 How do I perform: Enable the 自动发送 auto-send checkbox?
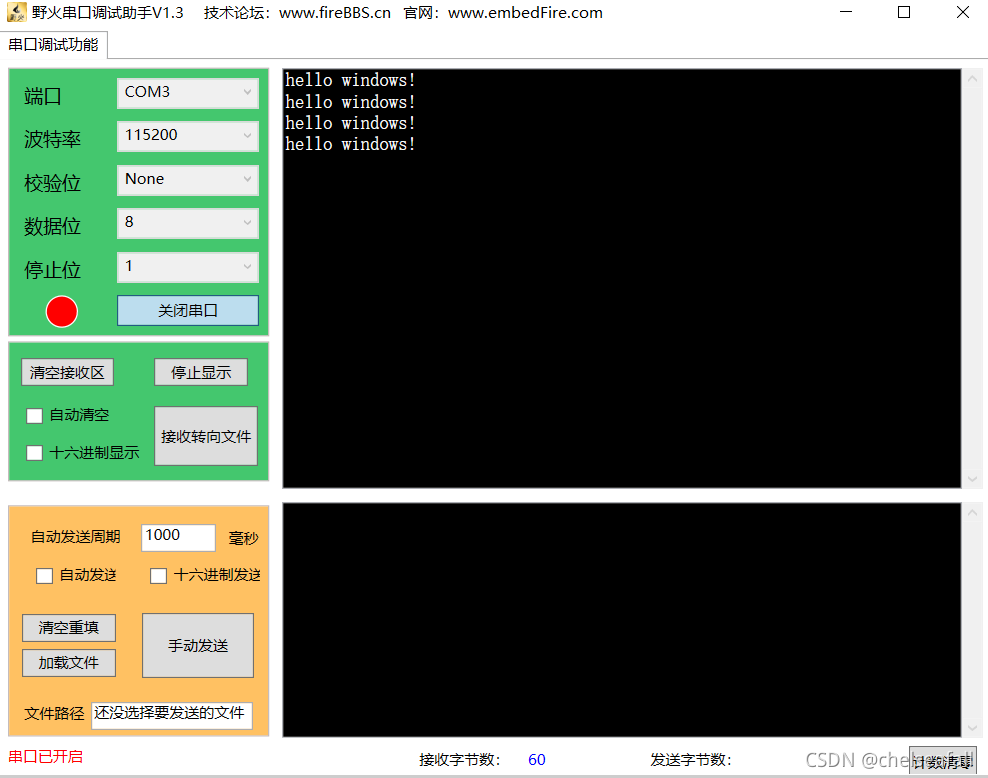(43, 575)
